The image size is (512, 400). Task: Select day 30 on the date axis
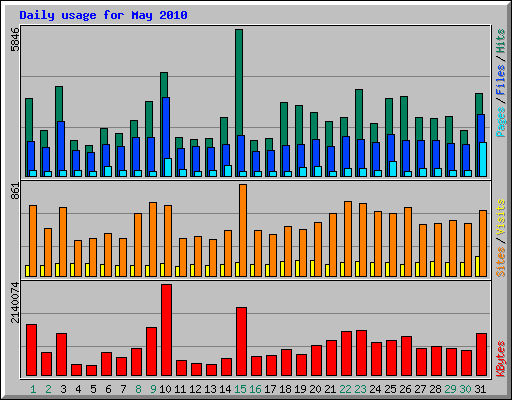pos(465,389)
